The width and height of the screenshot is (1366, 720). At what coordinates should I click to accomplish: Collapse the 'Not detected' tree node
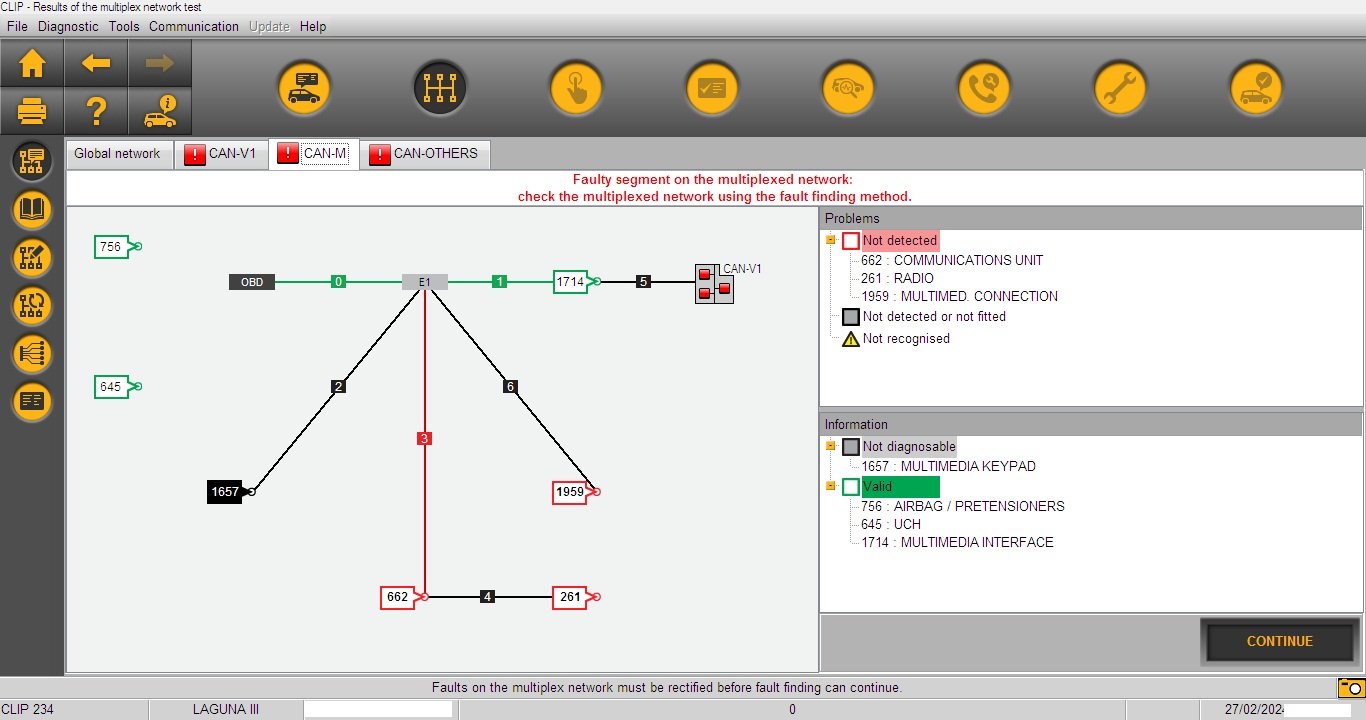(x=830, y=240)
